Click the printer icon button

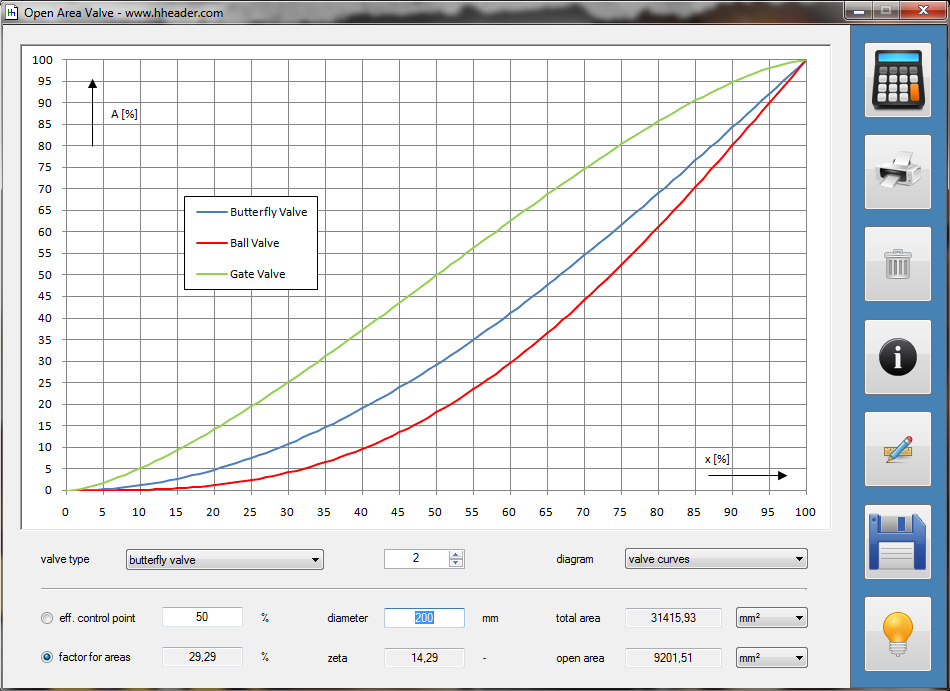(897, 172)
